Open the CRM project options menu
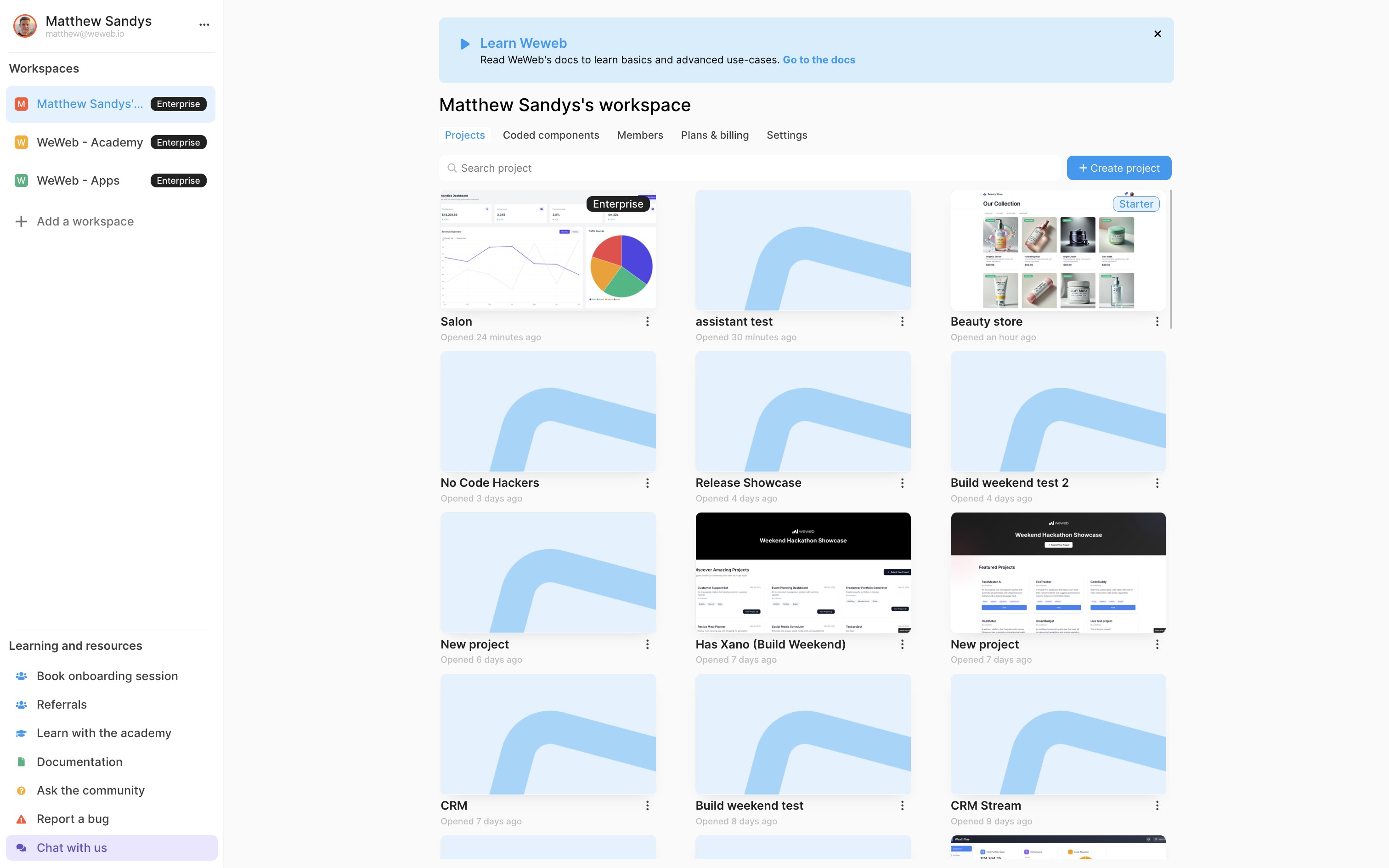The width and height of the screenshot is (1389, 868). tap(647, 806)
